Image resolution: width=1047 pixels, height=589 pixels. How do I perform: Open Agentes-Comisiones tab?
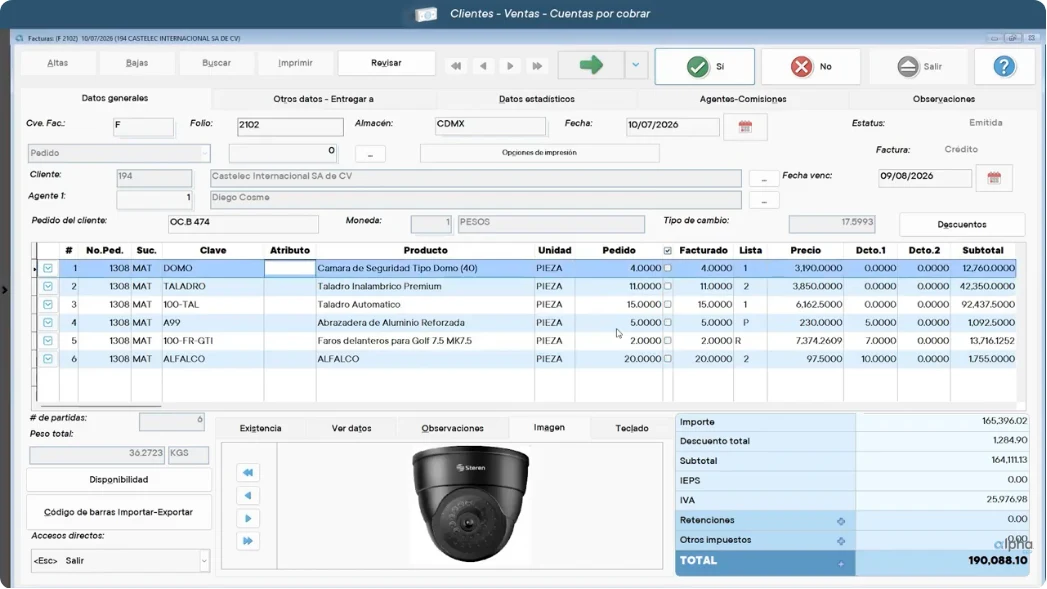point(743,99)
